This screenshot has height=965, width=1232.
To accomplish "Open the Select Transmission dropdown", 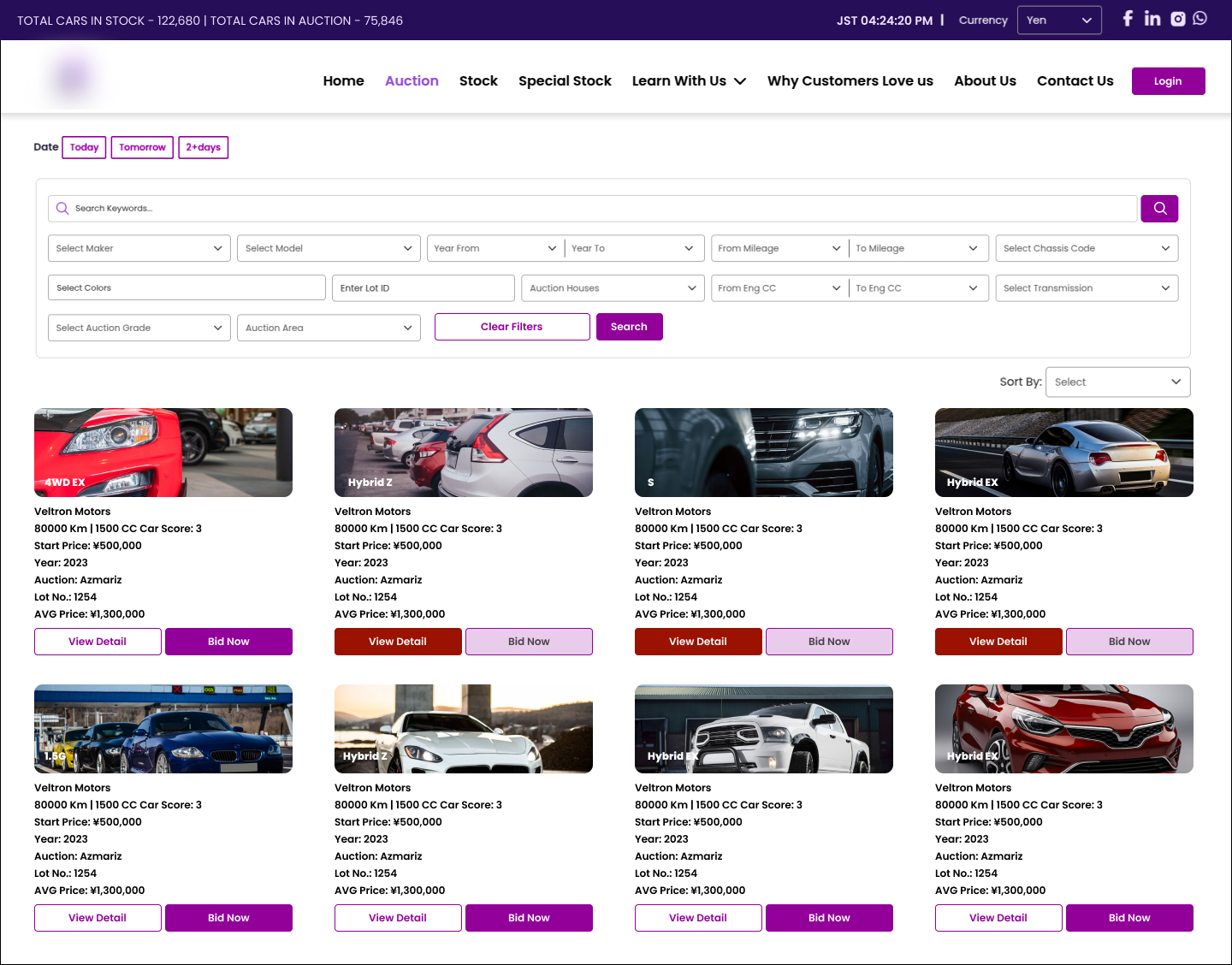I will [1087, 288].
